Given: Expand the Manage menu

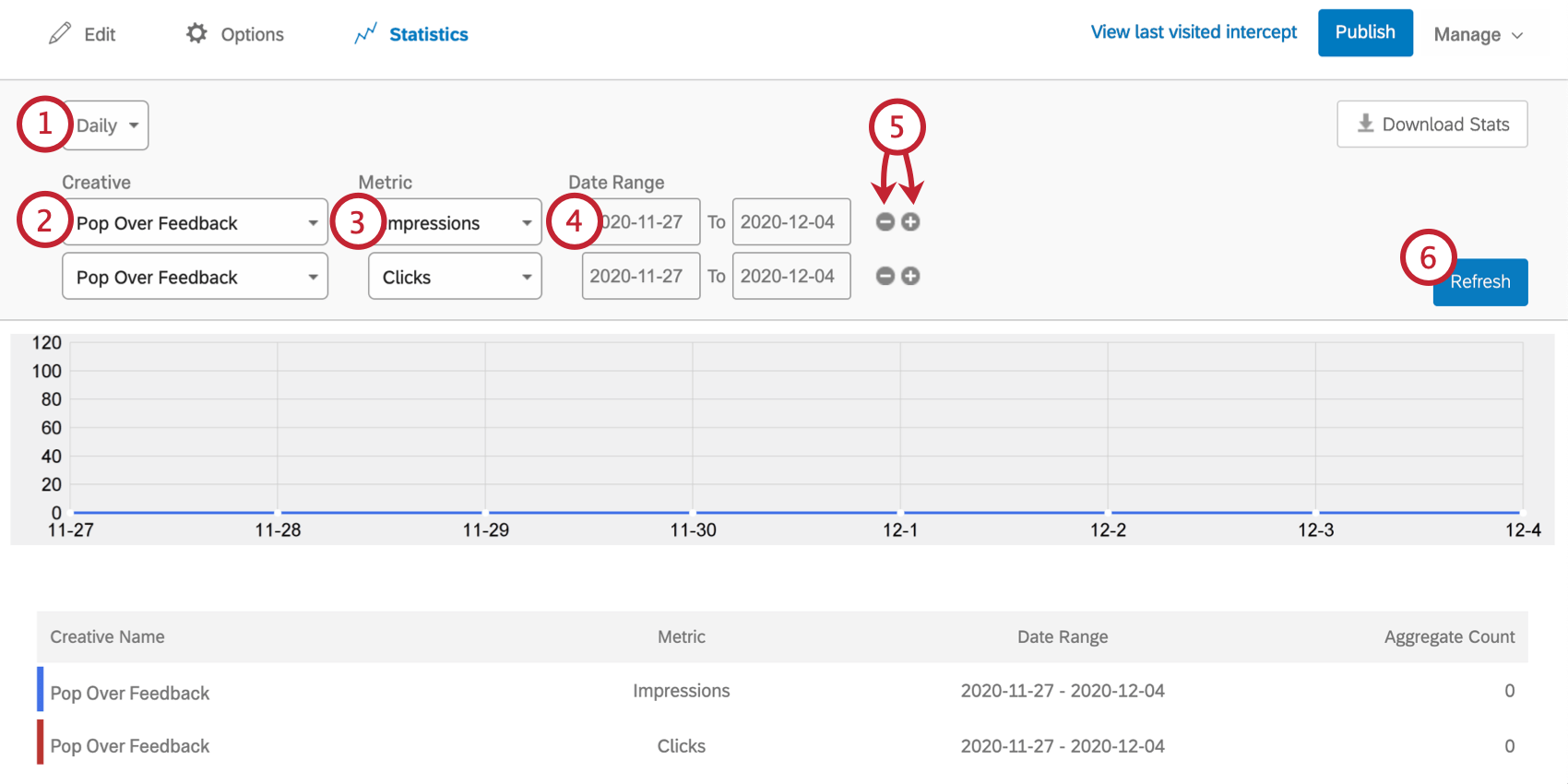Looking at the screenshot, I should click(1478, 35).
